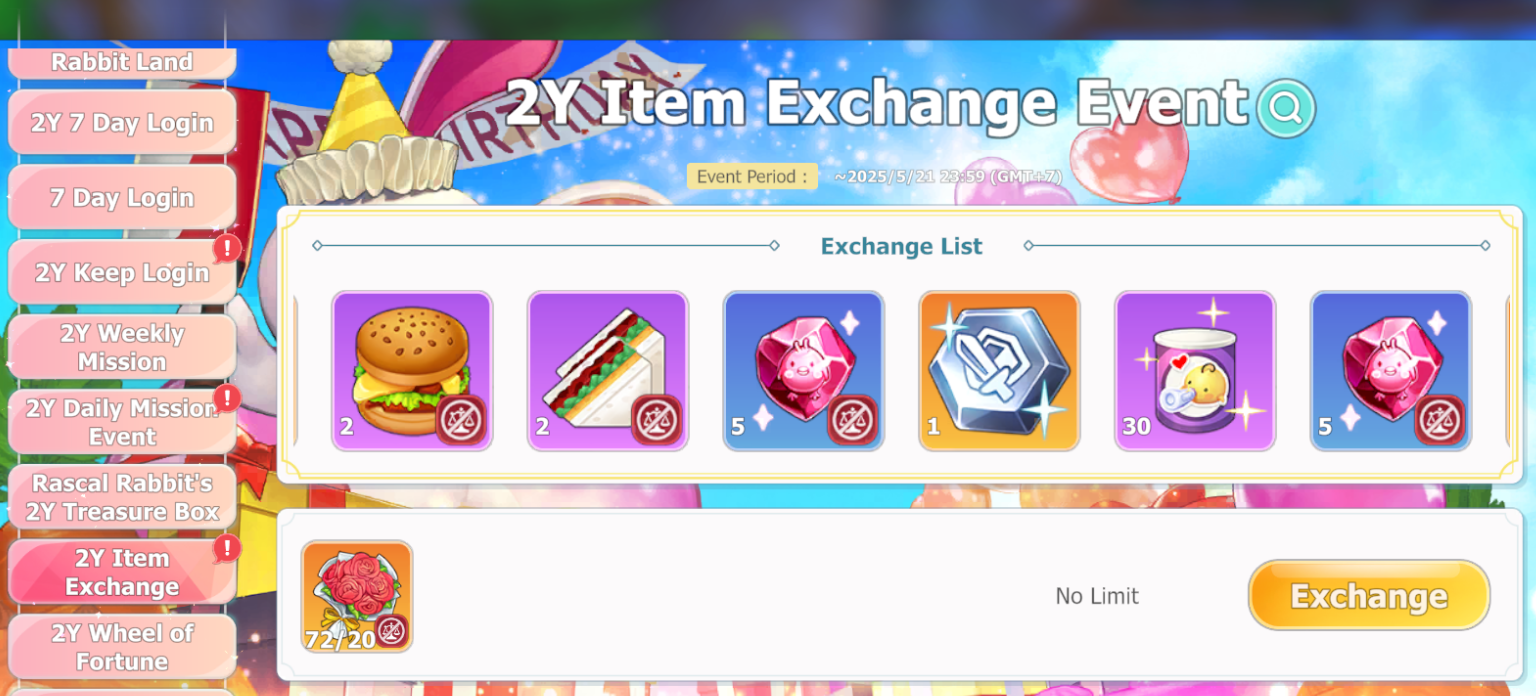Open the 2Y 7 Day Login tab
Screen dimensions: 1536x696
click(122, 123)
